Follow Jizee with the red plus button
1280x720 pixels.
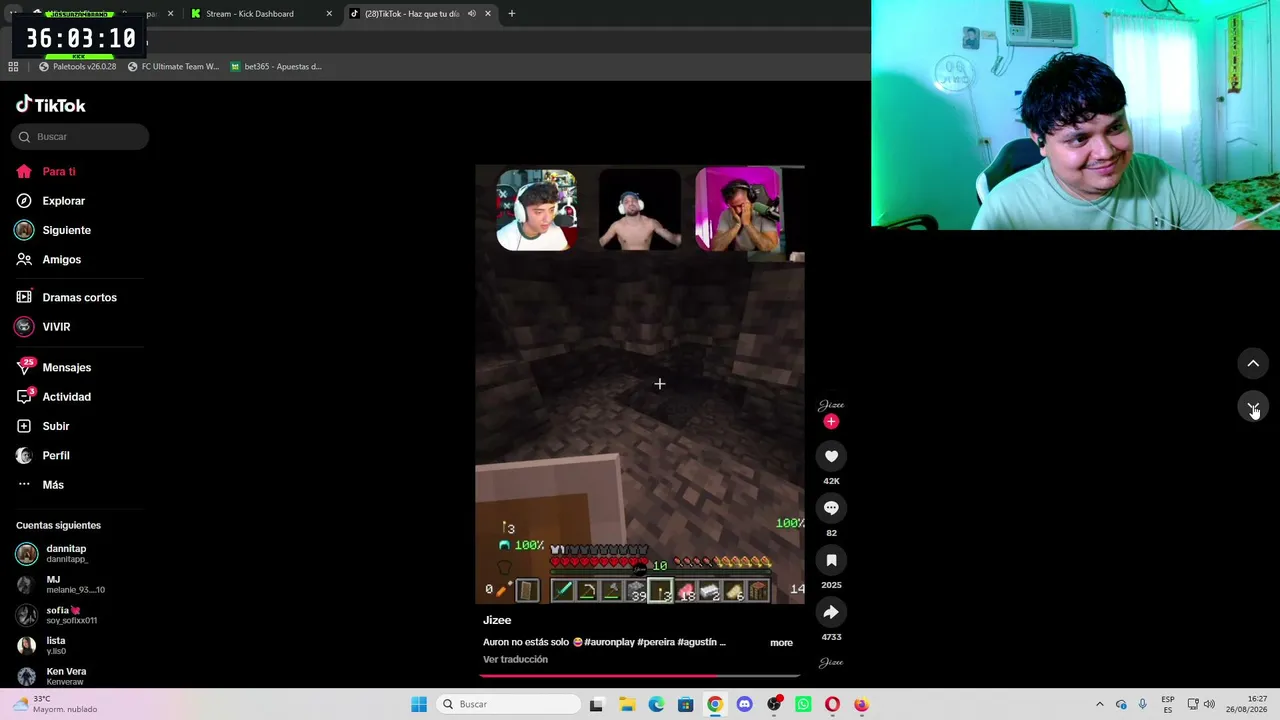pos(831,422)
